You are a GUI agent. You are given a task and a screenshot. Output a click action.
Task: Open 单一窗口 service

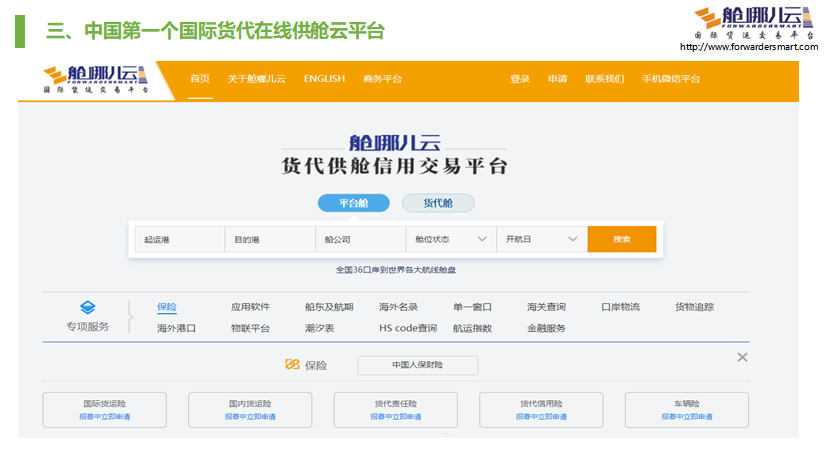(x=473, y=307)
